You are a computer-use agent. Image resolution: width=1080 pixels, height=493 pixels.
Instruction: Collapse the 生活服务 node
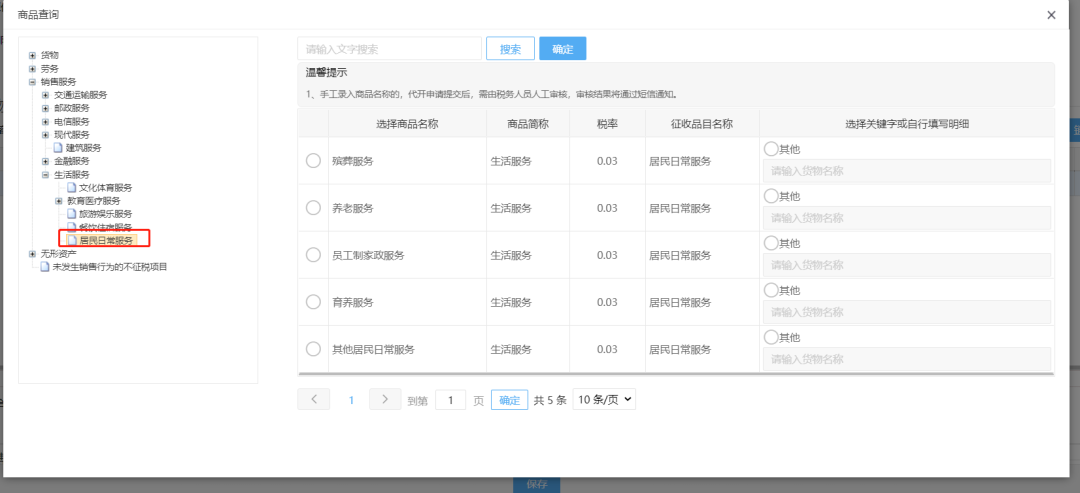click(x=45, y=175)
